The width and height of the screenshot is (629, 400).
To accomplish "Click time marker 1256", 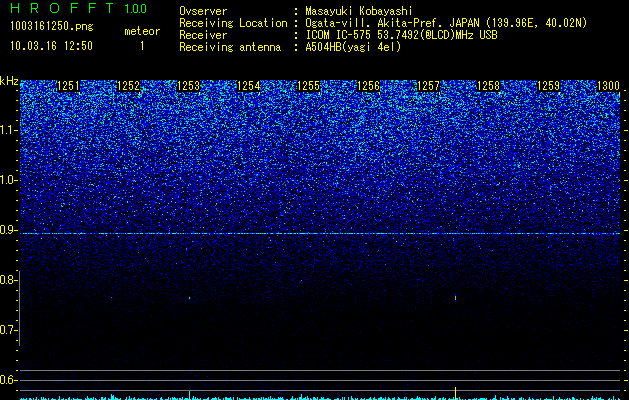I will [x=368, y=86].
